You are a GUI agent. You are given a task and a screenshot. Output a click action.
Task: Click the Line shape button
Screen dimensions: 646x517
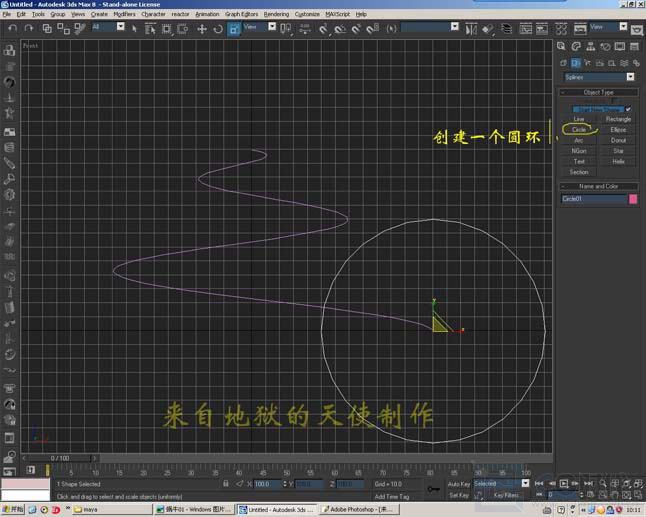tap(579, 119)
